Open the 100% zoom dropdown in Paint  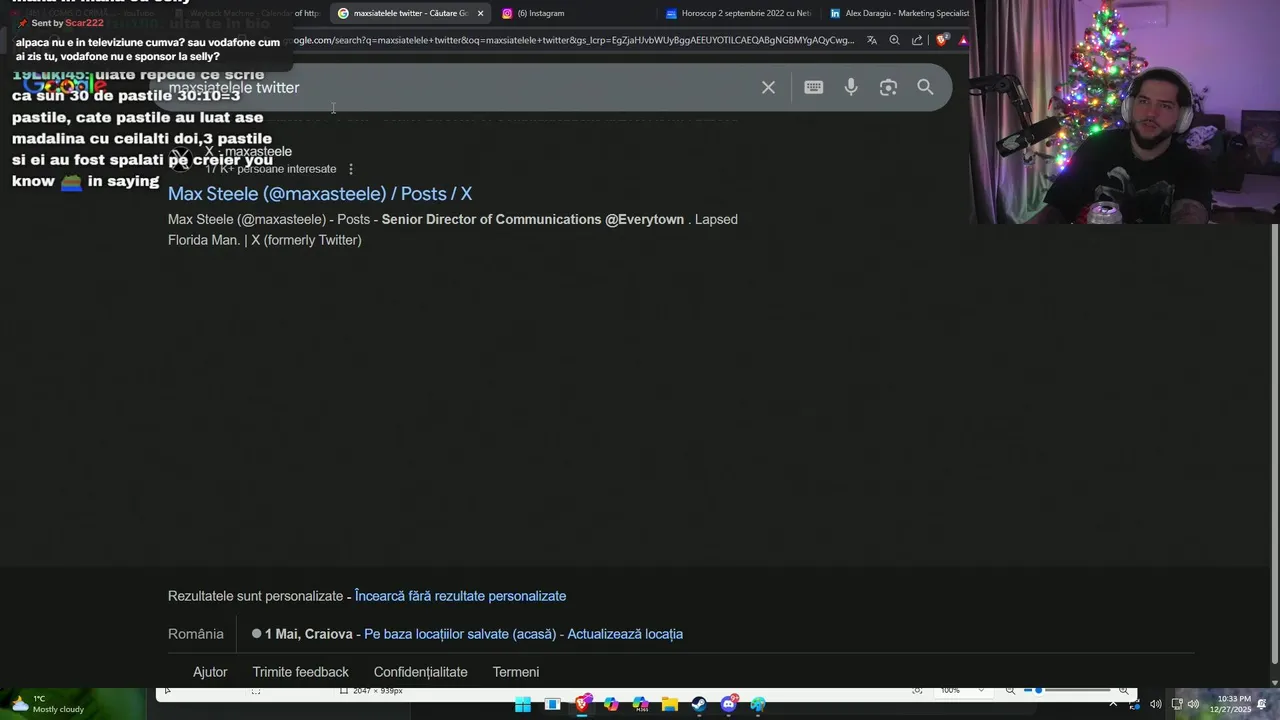962,690
